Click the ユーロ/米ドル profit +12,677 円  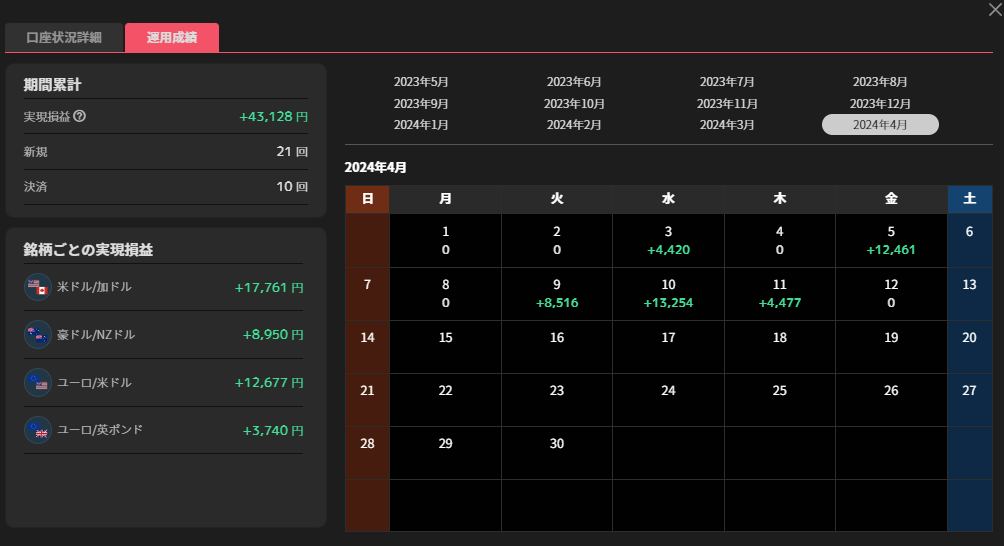269,383
